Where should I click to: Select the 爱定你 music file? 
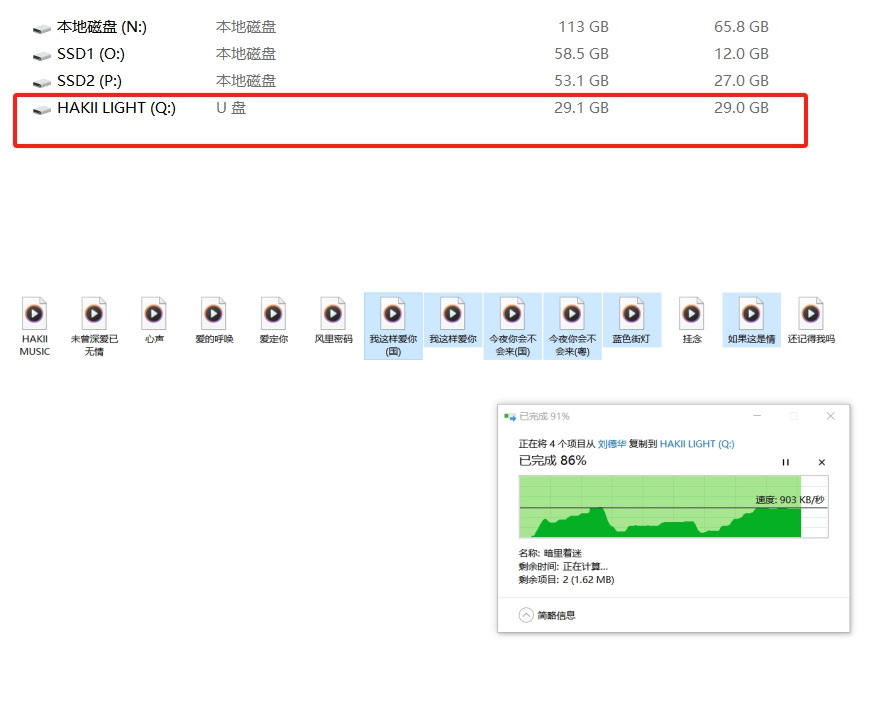coord(273,314)
